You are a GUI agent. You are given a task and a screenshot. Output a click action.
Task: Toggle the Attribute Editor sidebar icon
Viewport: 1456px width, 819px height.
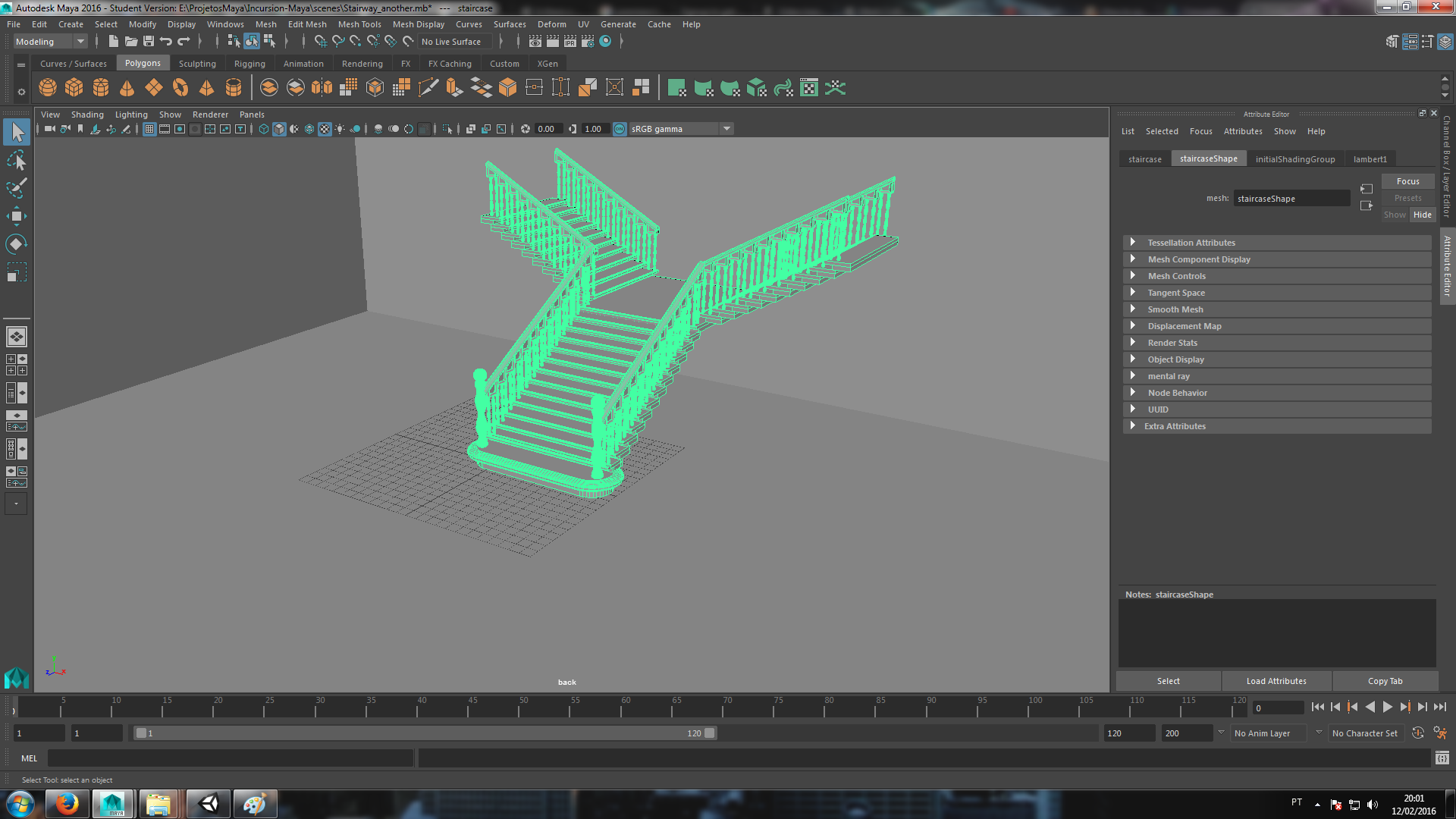(1410, 42)
